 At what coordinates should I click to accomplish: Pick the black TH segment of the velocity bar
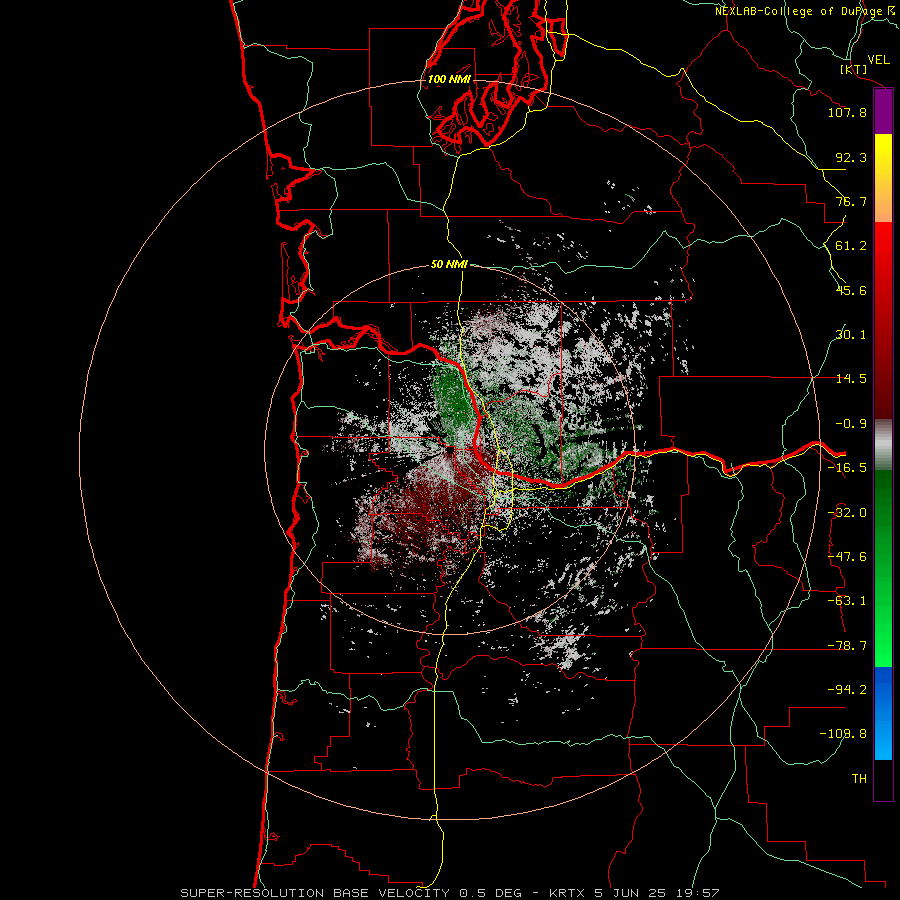(x=883, y=779)
